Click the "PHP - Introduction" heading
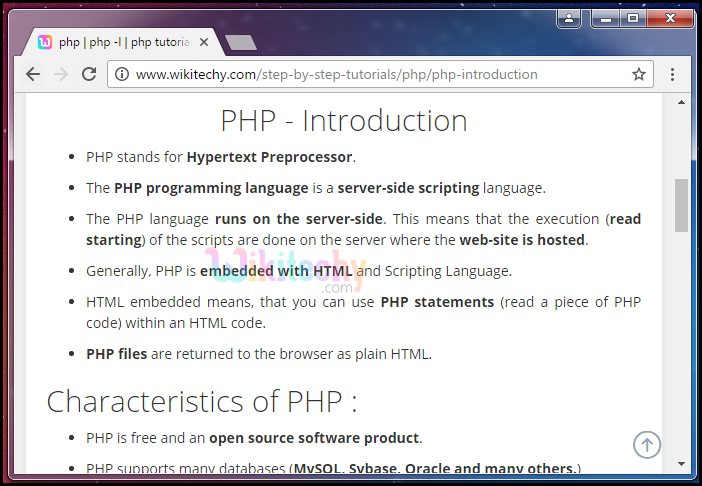702x486 pixels. point(344,121)
